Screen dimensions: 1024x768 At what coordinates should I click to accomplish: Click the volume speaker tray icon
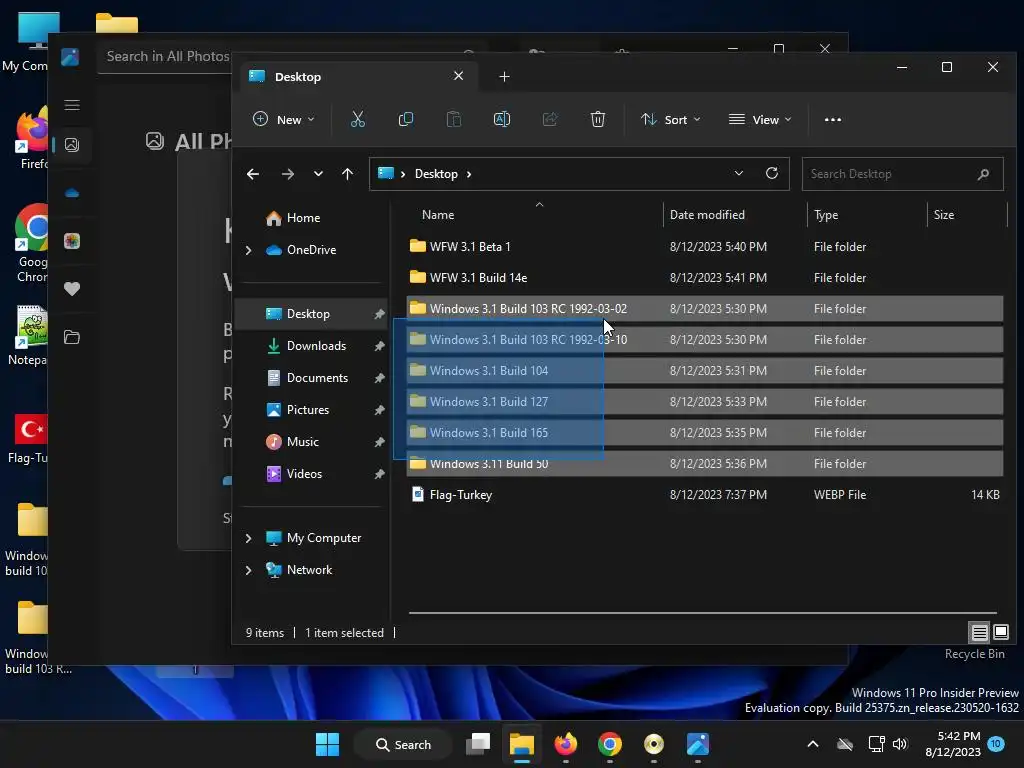point(900,744)
